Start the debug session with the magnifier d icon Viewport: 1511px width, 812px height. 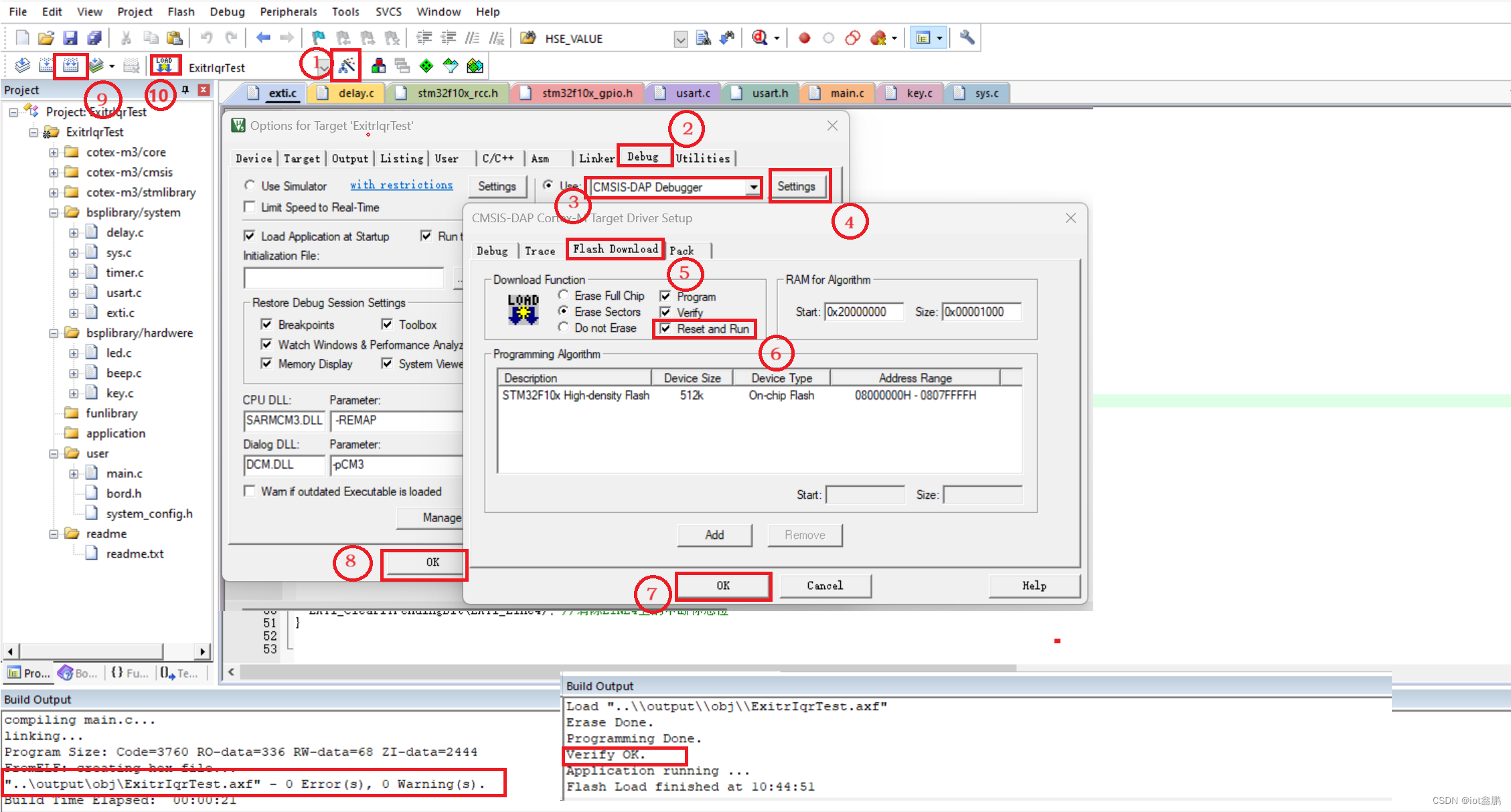[760, 38]
